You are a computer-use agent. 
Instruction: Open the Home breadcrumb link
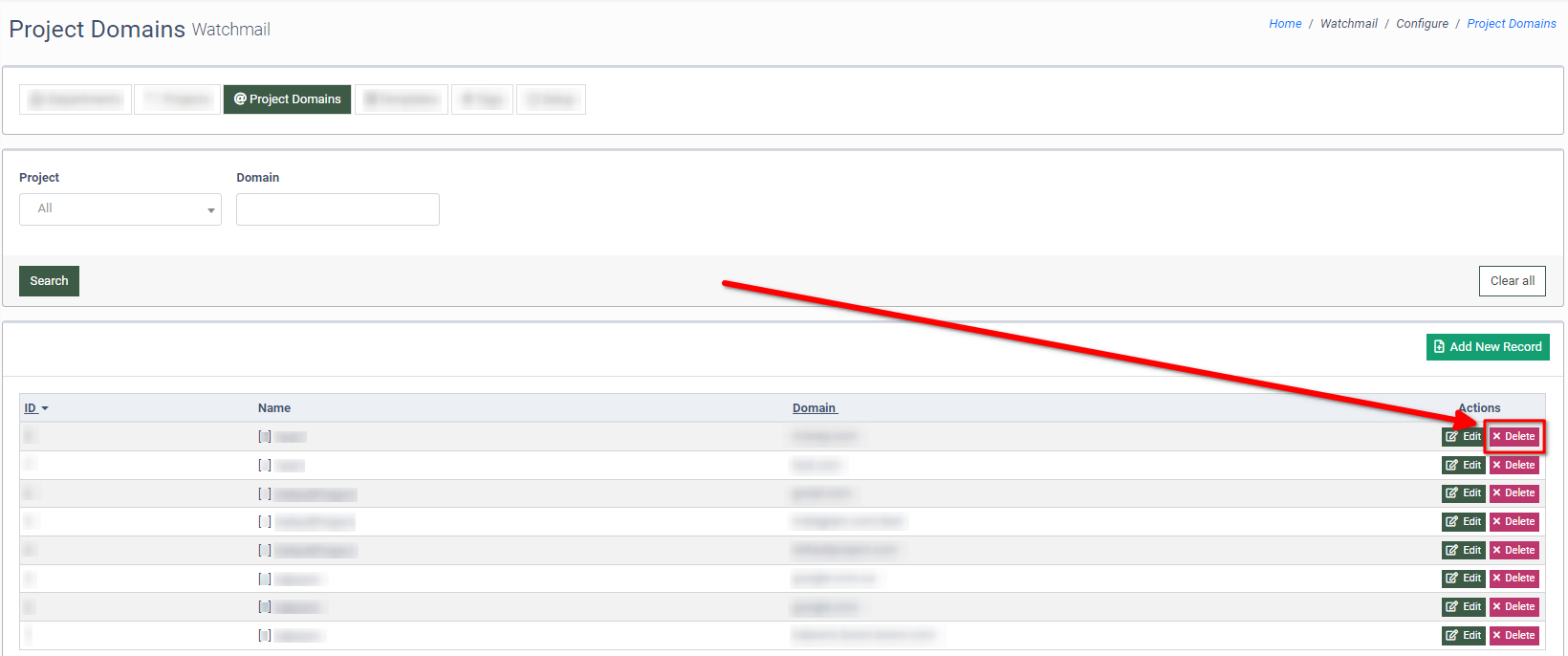point(1284,24)
